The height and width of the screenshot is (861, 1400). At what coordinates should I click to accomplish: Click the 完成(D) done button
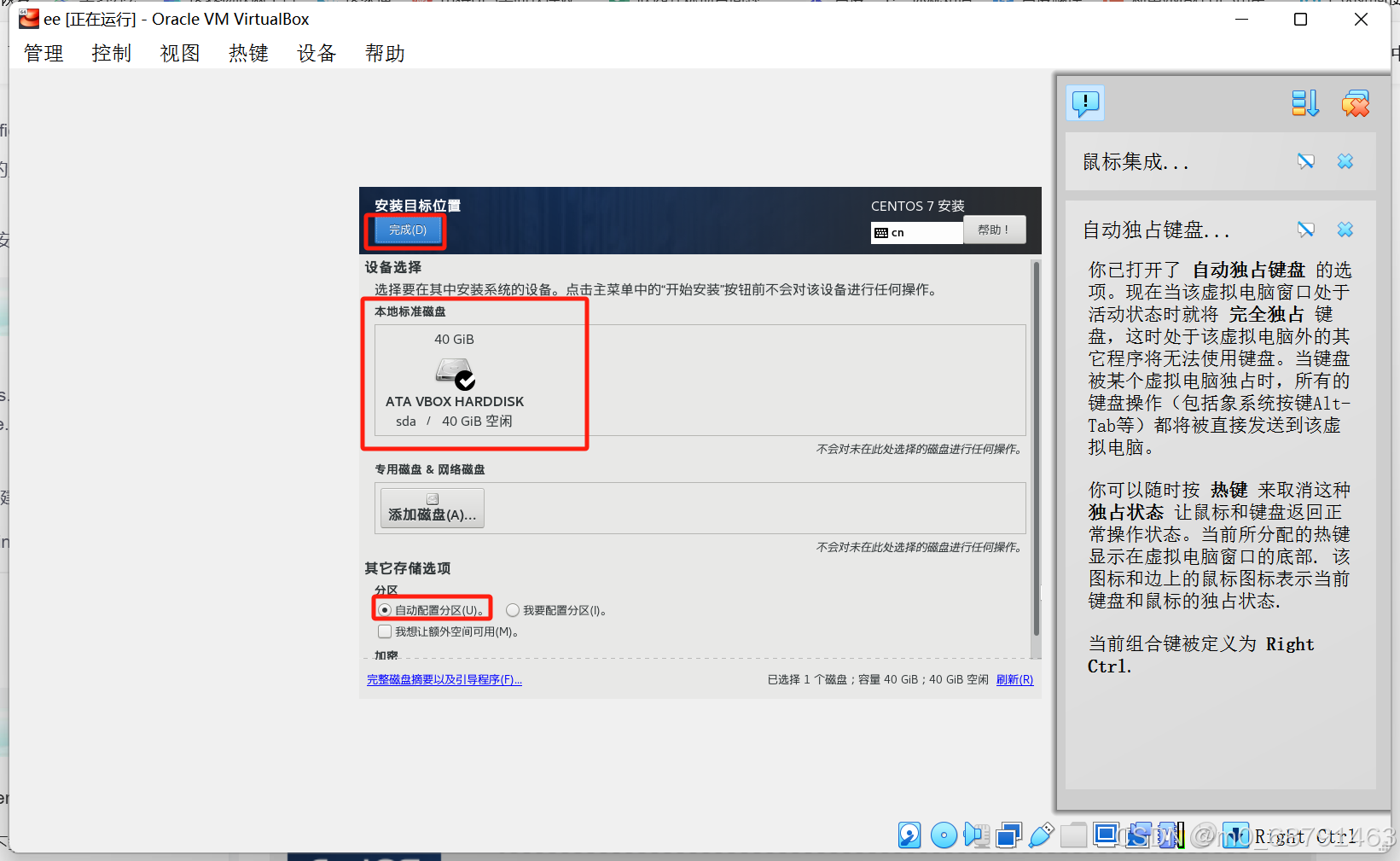pos(408,230)
